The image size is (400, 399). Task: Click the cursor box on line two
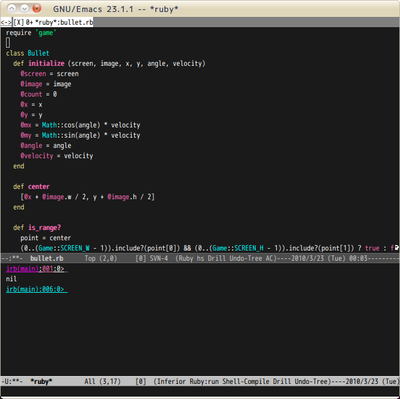(8, 43)
